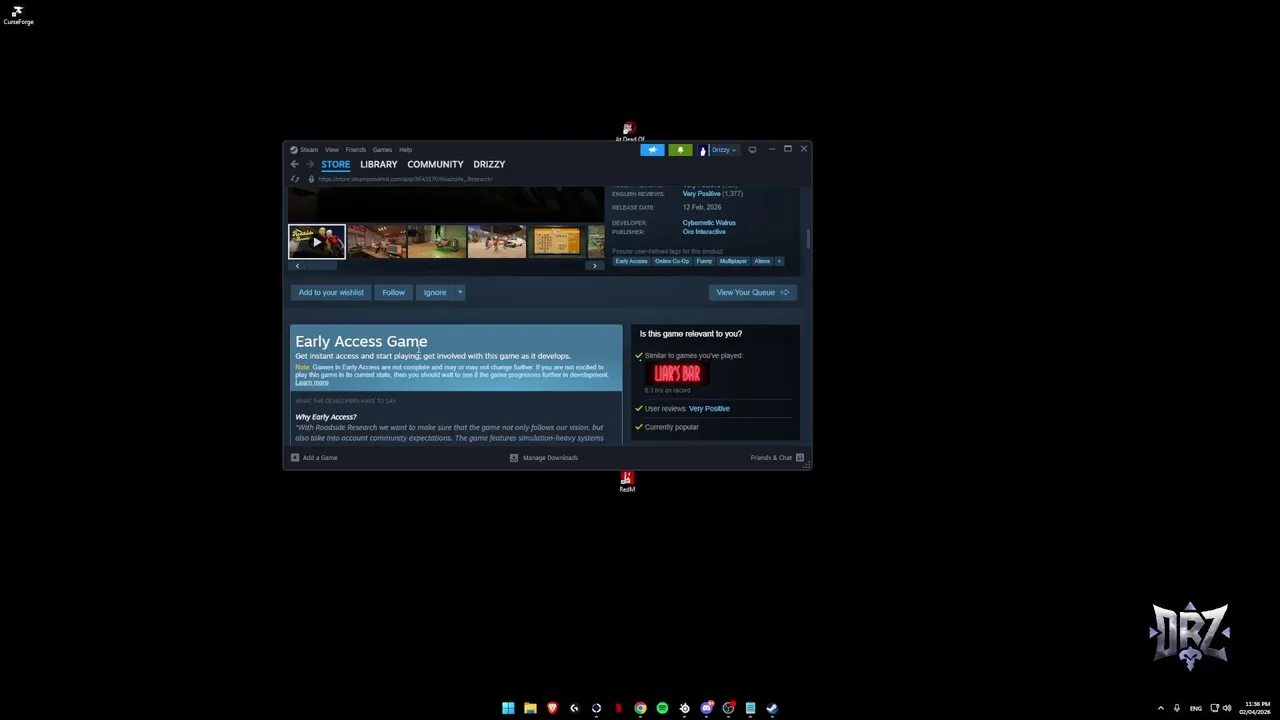Open Discord from taskbar

(706, 708)
